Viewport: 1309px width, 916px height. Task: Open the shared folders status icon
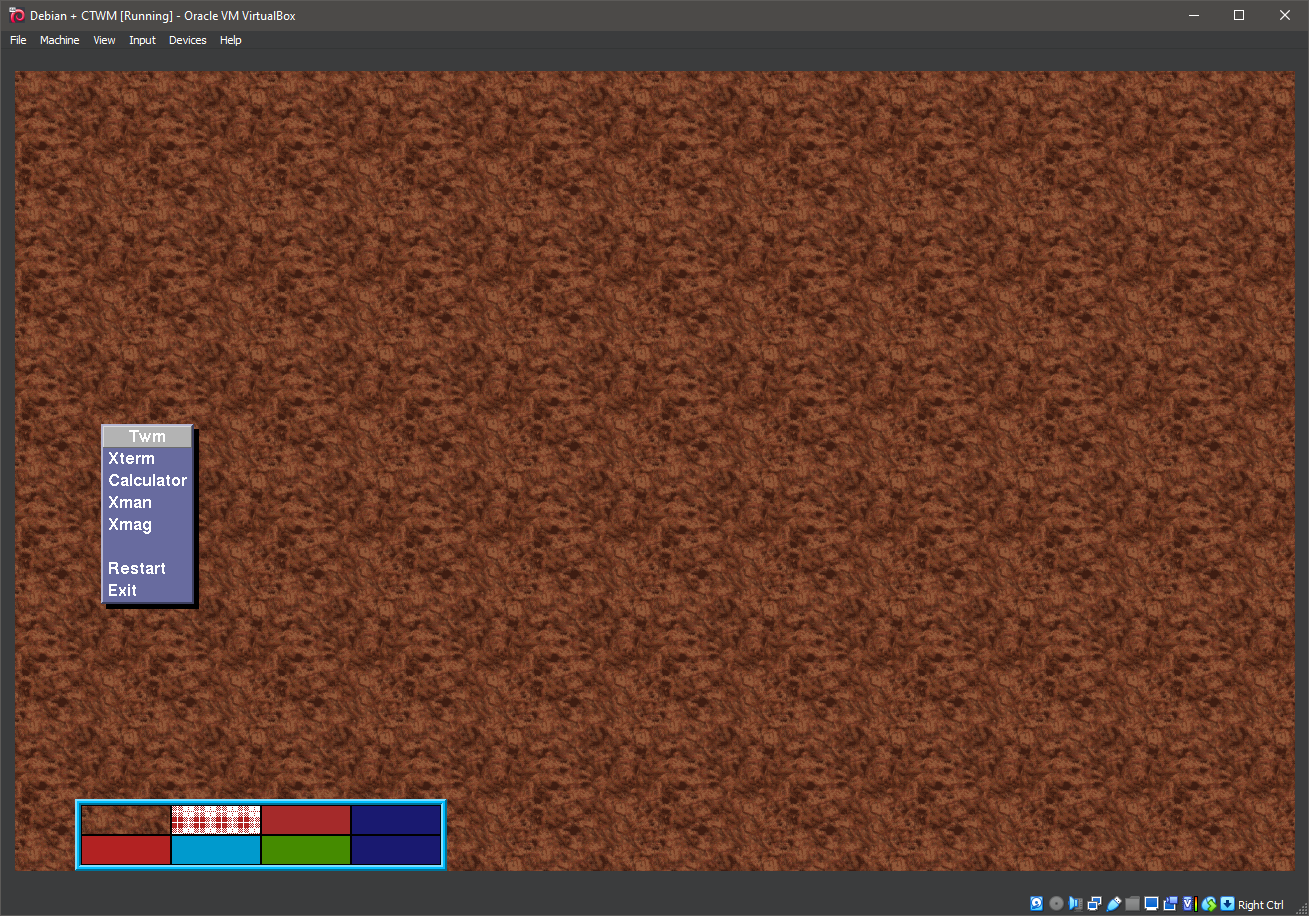pos(1132,904)
